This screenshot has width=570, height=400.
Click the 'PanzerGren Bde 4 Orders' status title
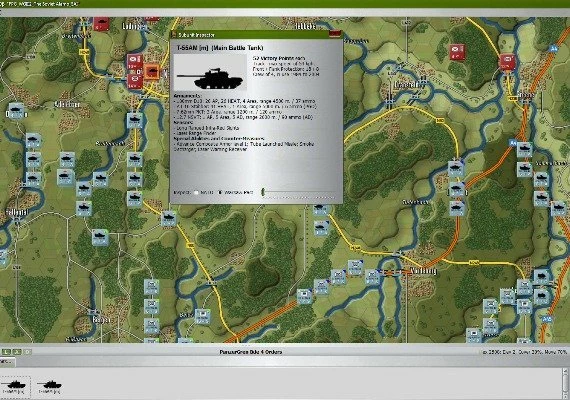[x=251, y=352]
